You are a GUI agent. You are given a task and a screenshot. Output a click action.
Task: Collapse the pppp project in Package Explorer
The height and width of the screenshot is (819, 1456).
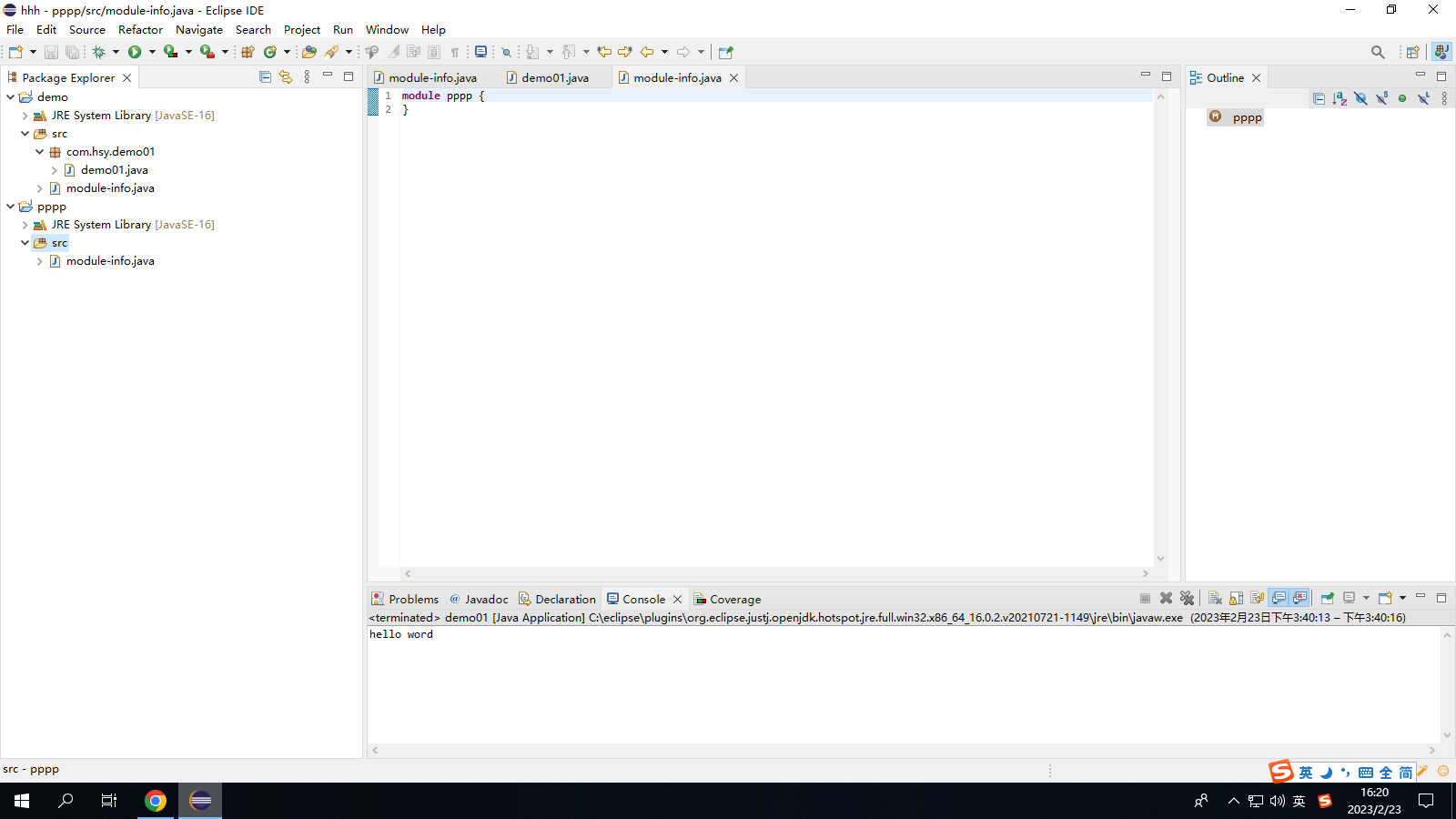coord(10,207)
